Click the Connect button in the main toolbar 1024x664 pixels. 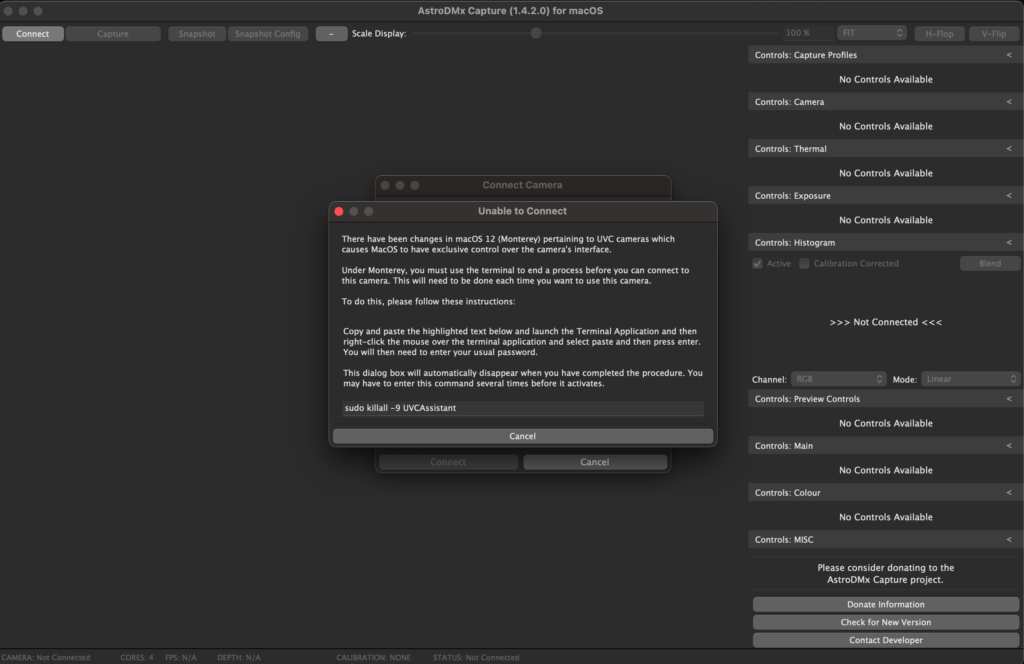pyautogui.click(x=33, y=33)
